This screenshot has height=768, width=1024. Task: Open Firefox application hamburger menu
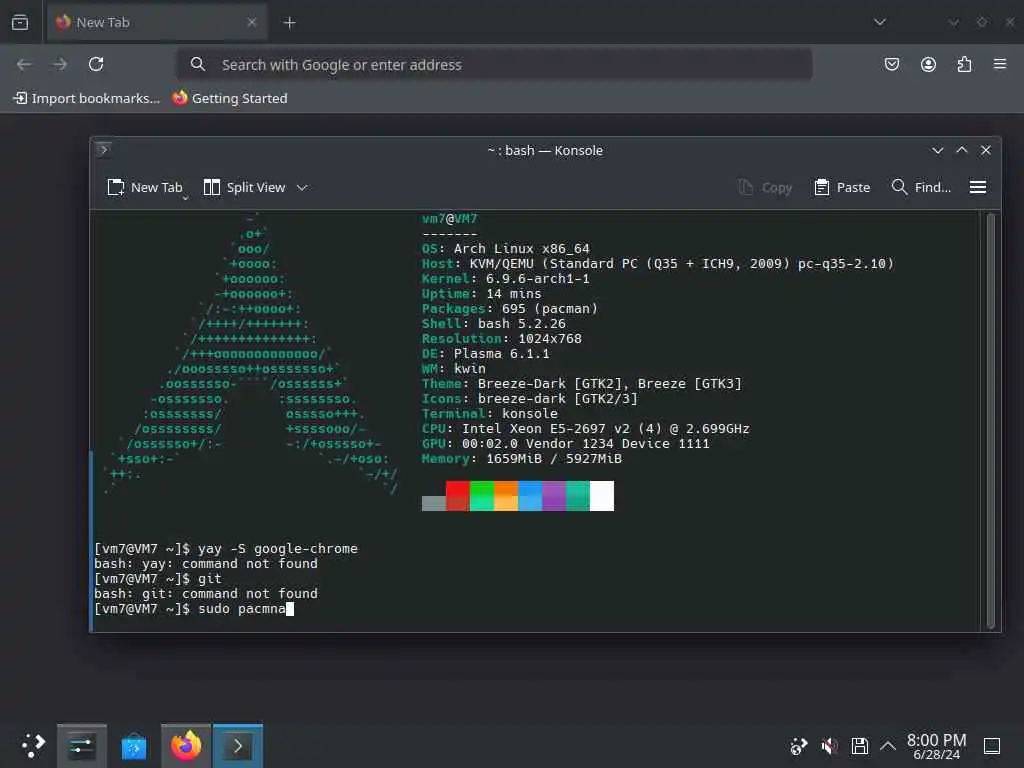[x=1000, y=64]
